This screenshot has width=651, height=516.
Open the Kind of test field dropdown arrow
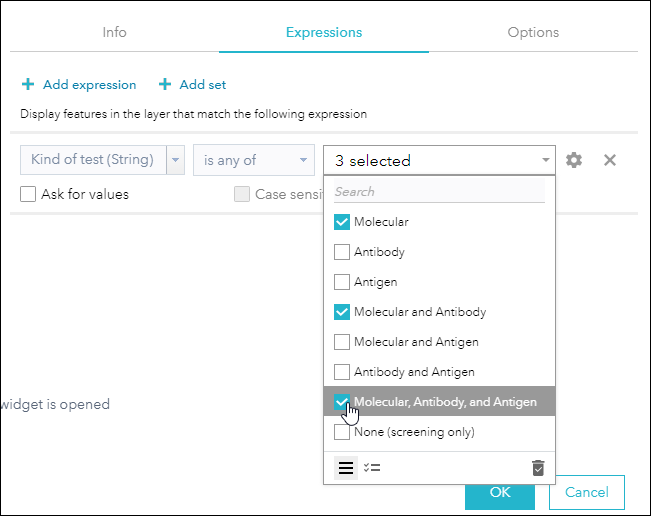[176, 160]
